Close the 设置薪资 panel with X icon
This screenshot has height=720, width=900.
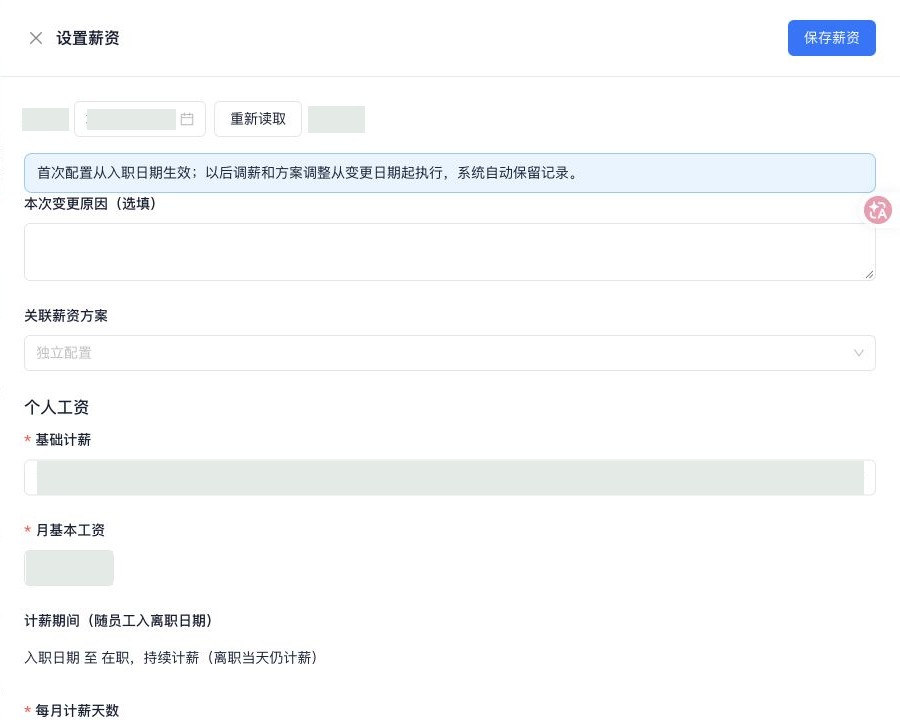click(36, 38)
